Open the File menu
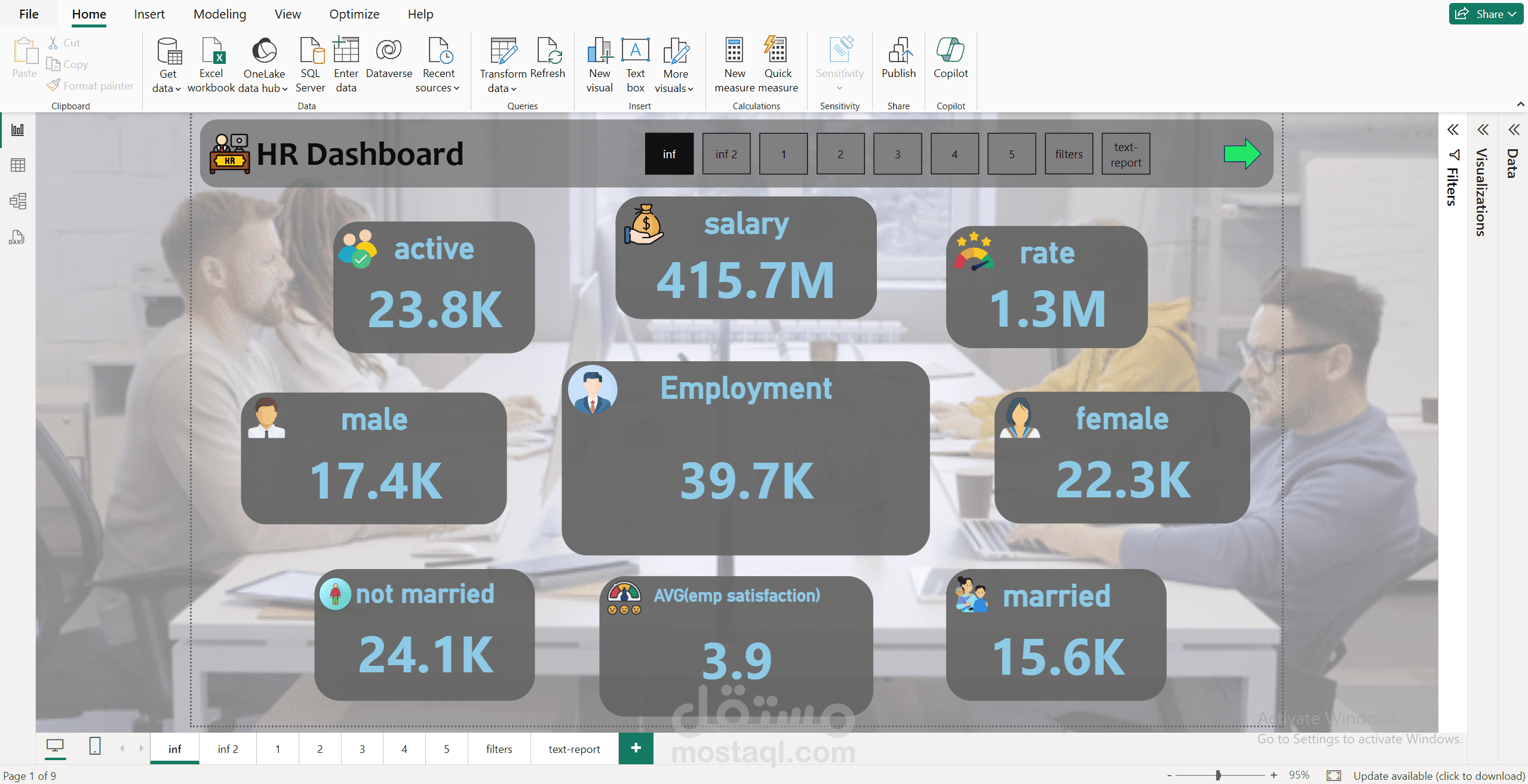The width and height of the screenshot is (1528, 784). click(29, 14)
